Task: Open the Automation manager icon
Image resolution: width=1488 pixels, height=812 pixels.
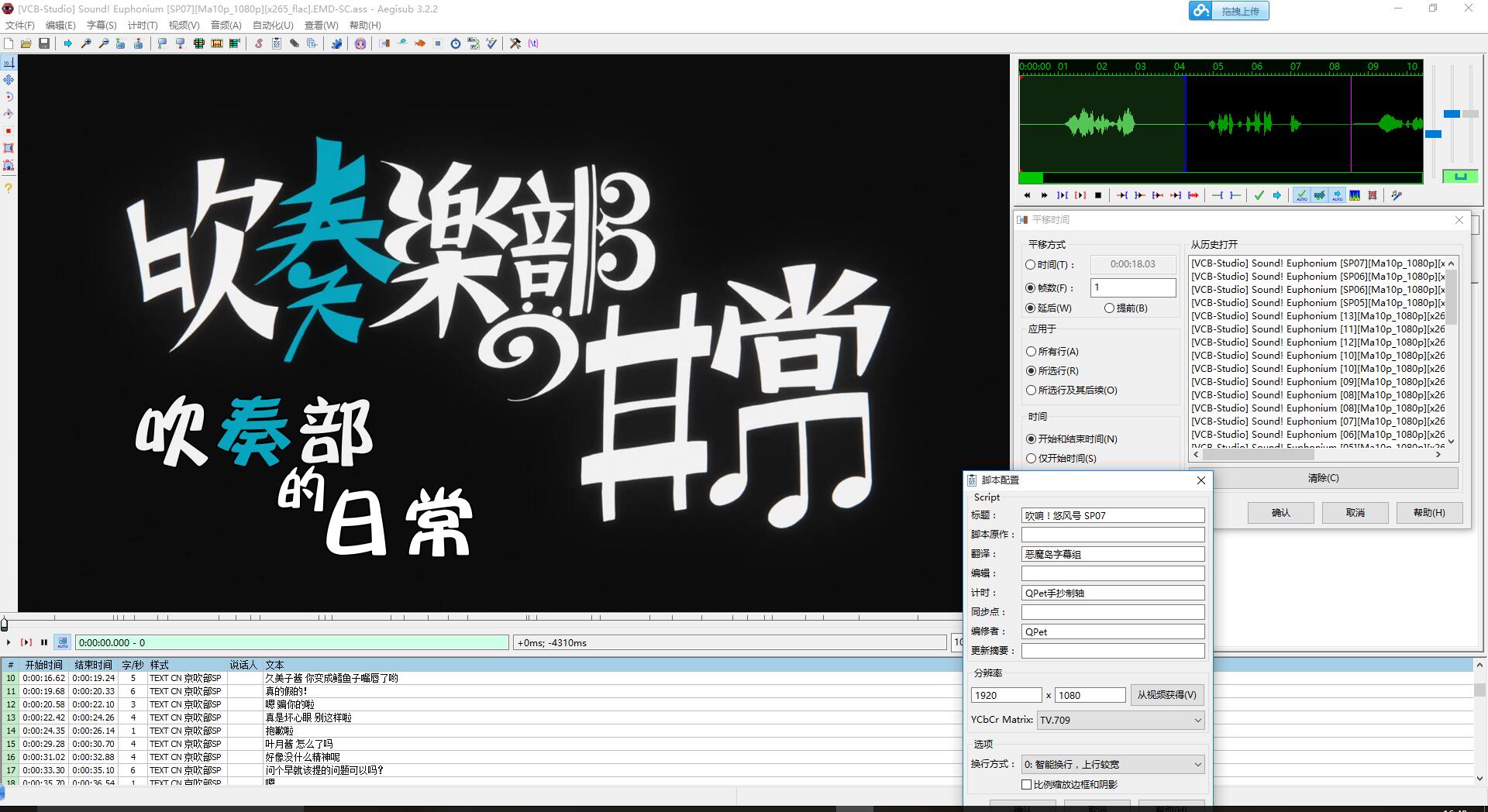Action: (338, 43)
